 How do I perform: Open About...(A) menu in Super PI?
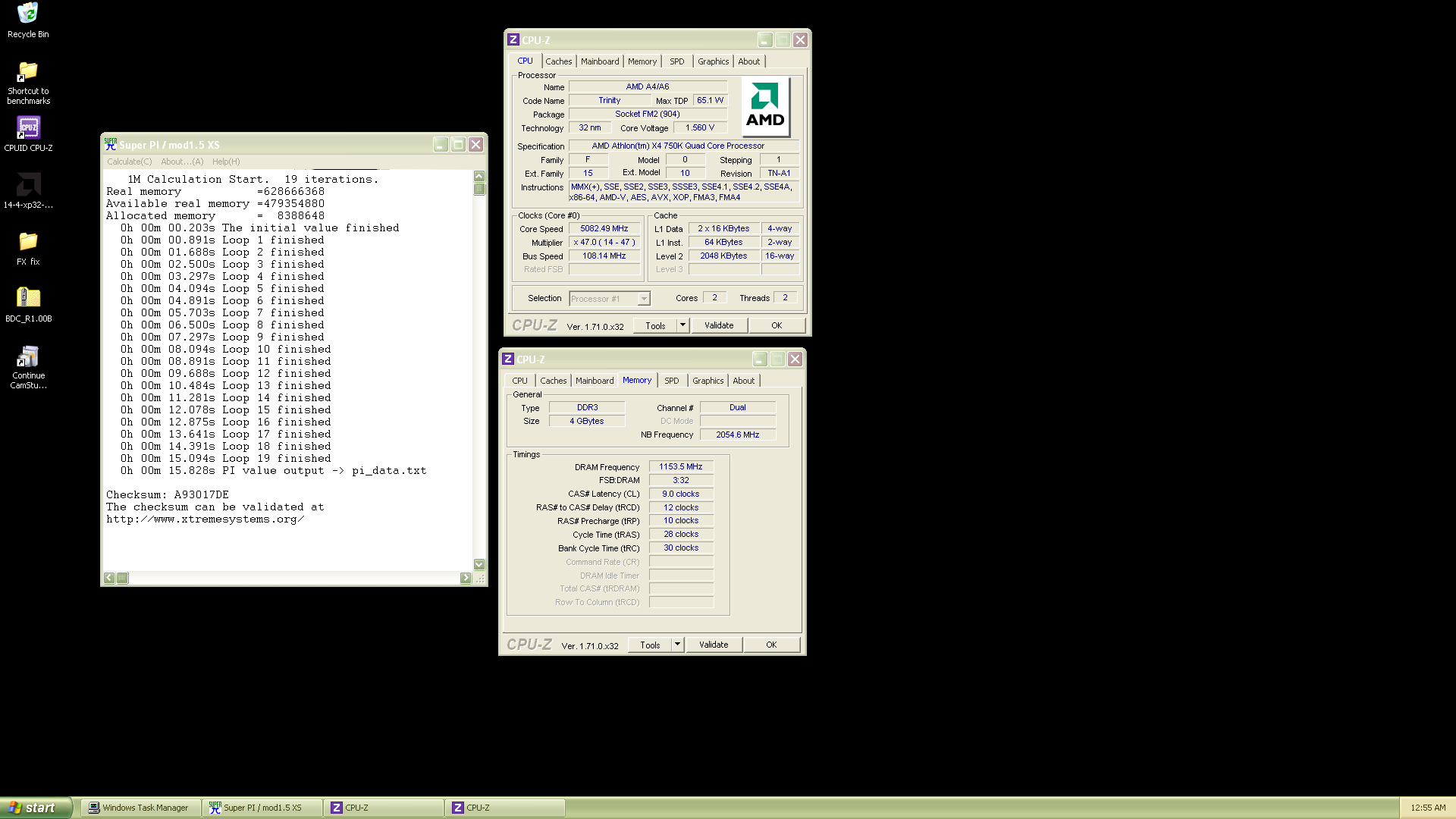(182, 162)
